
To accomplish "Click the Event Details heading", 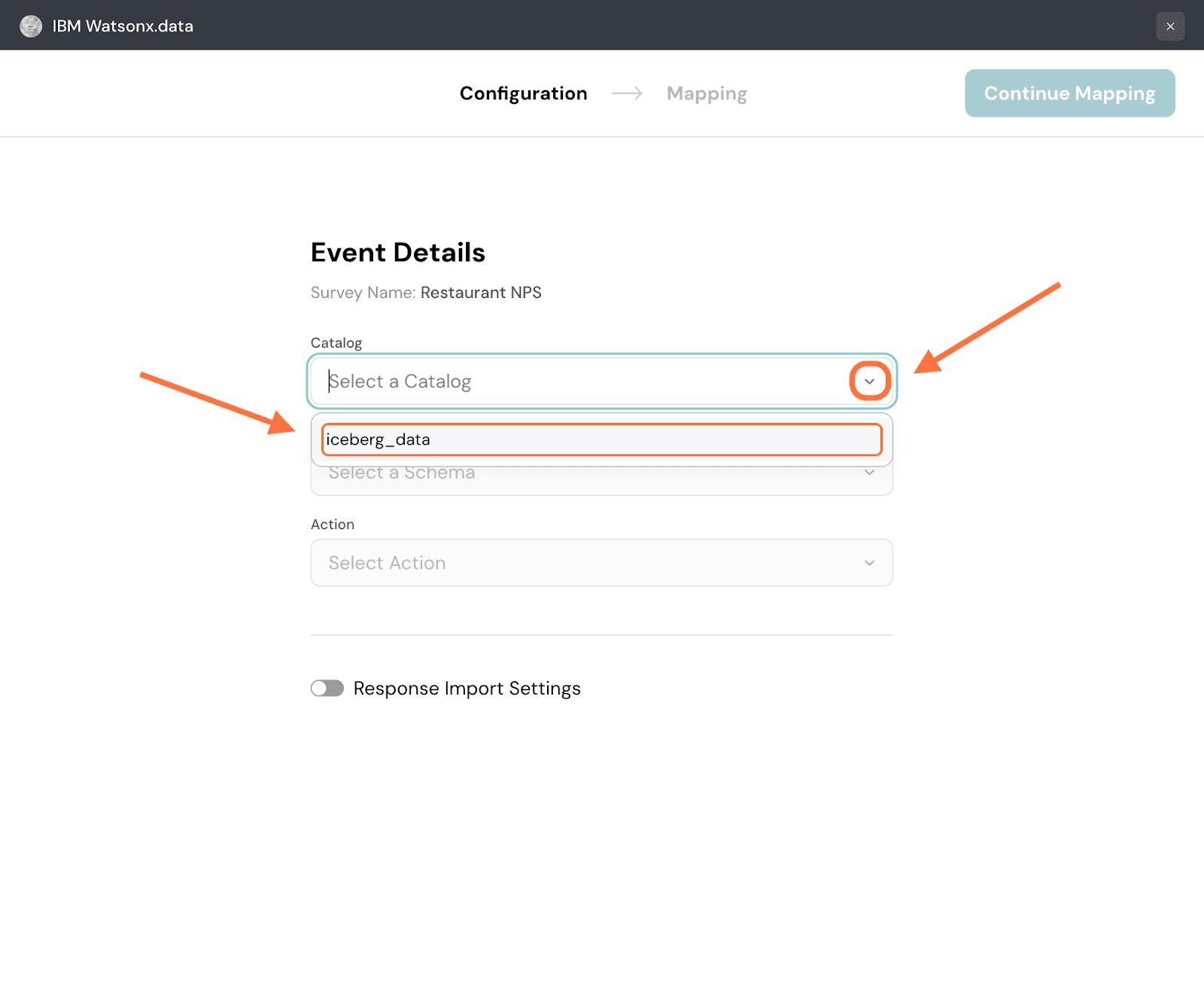I will 397,253.
